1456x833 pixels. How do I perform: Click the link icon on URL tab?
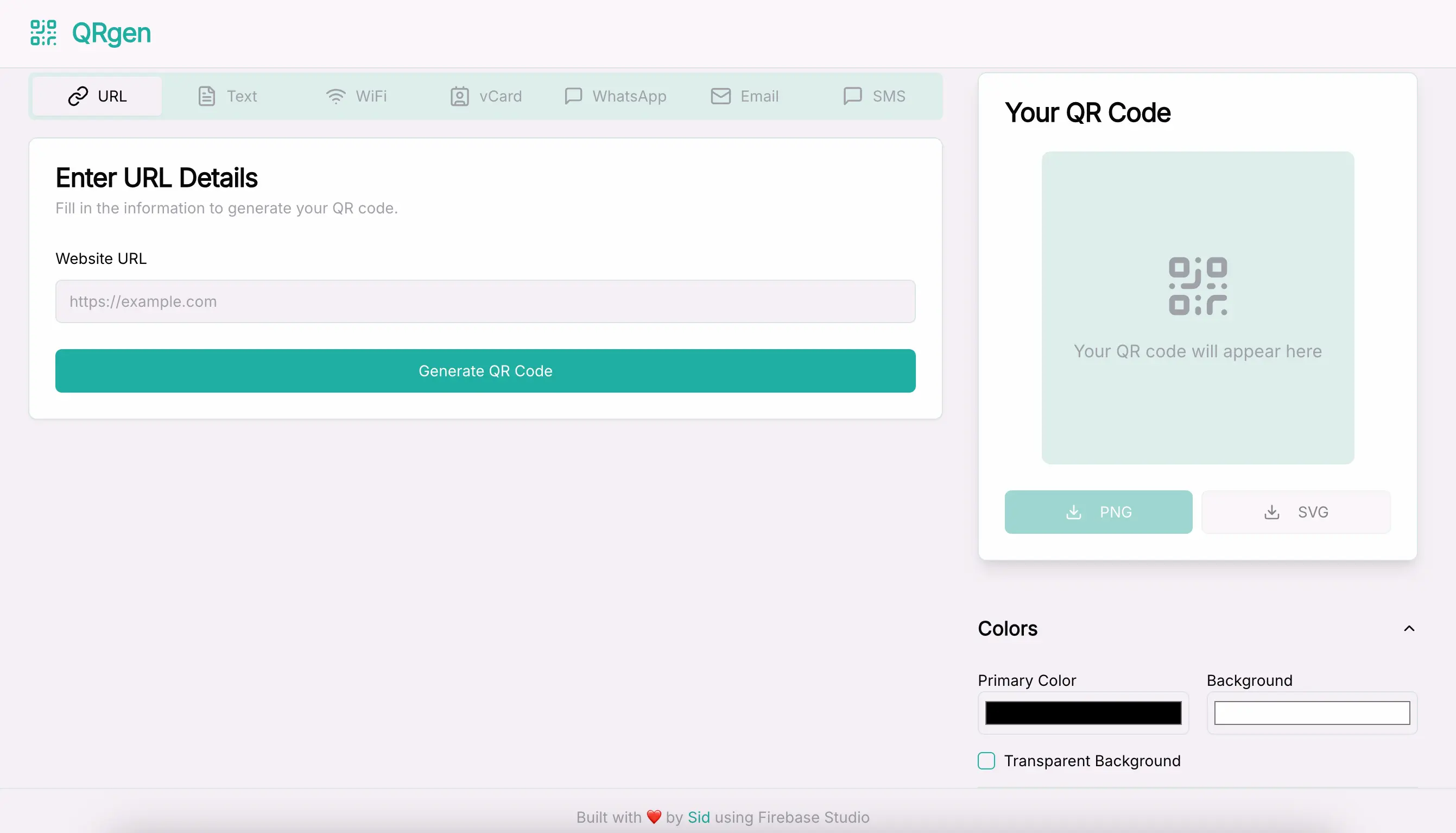78,96
